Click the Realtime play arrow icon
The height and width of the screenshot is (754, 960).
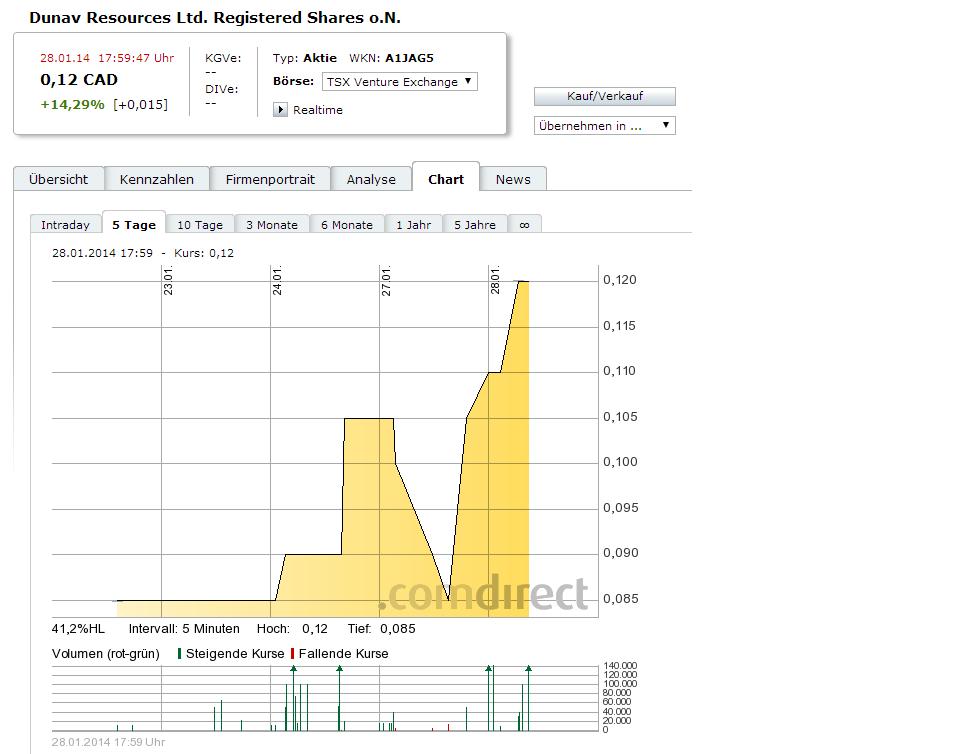(x=280, y=110)
